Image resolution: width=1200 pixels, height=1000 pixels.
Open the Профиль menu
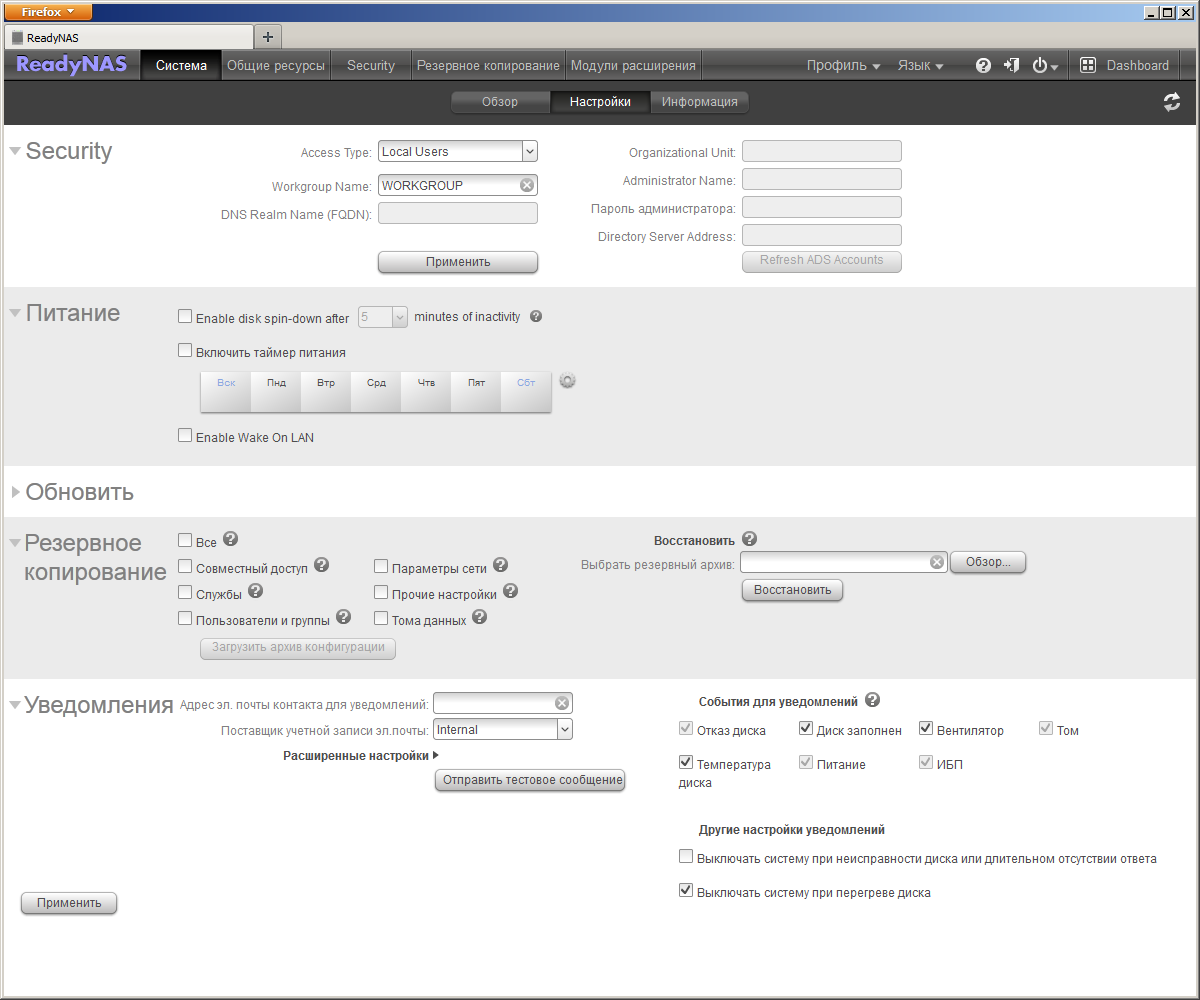[843, 65]
